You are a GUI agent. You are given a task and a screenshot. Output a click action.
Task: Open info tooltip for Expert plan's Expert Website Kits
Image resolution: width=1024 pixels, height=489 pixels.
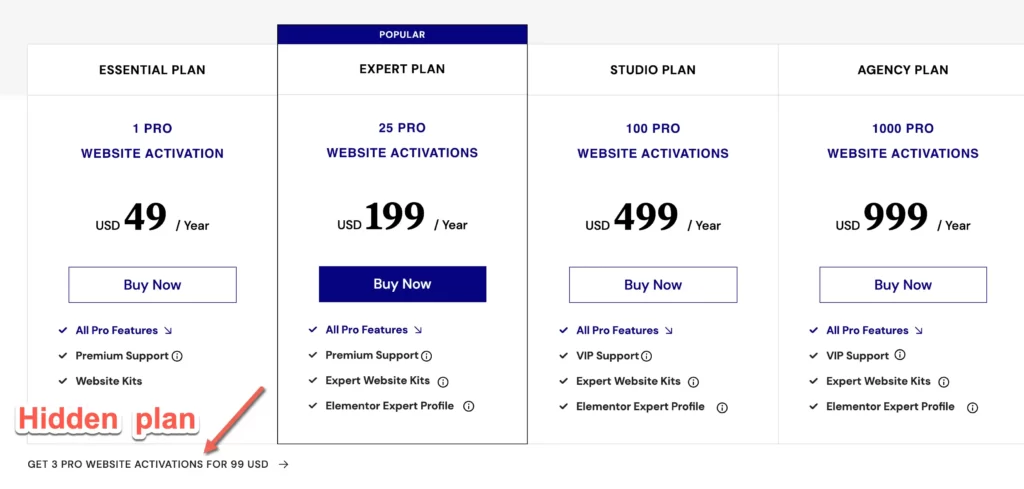point(443,382)
